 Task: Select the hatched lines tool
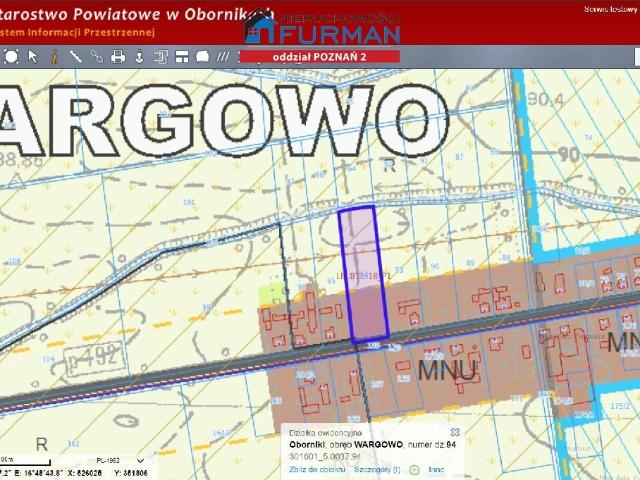[x=223, y=56]
